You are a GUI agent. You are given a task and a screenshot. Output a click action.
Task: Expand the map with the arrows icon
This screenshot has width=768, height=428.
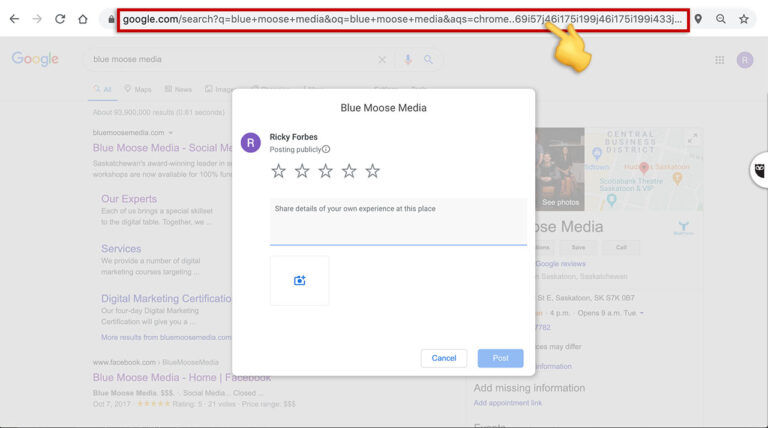pos(692,139)
